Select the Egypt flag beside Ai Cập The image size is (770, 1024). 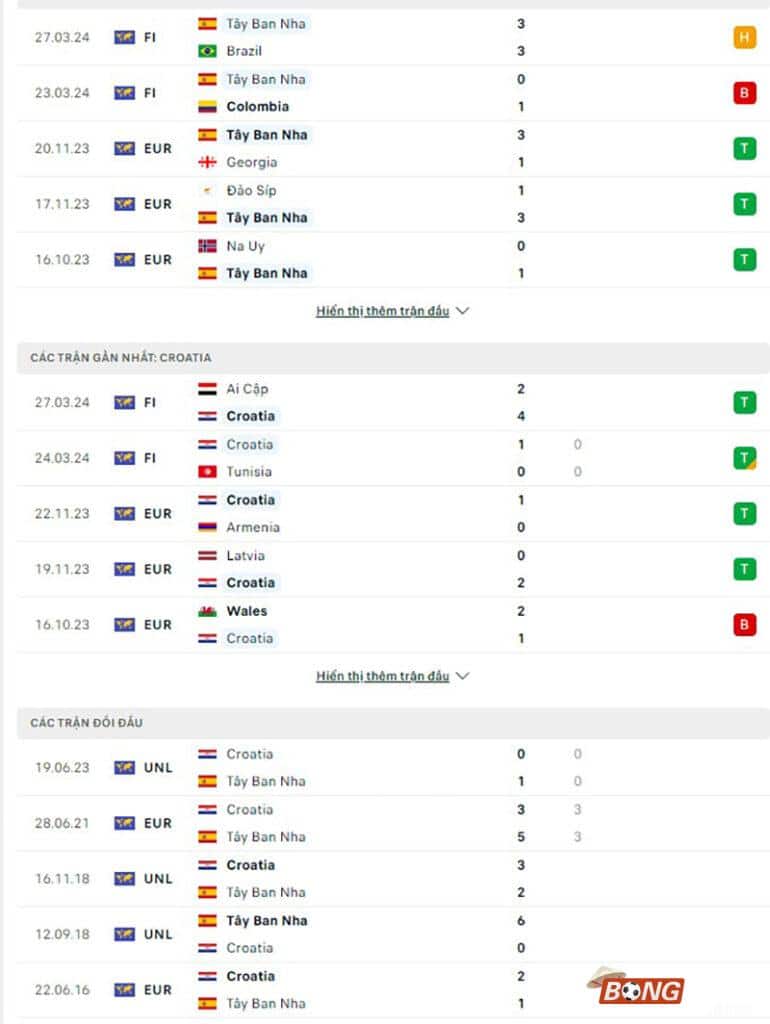205,389
